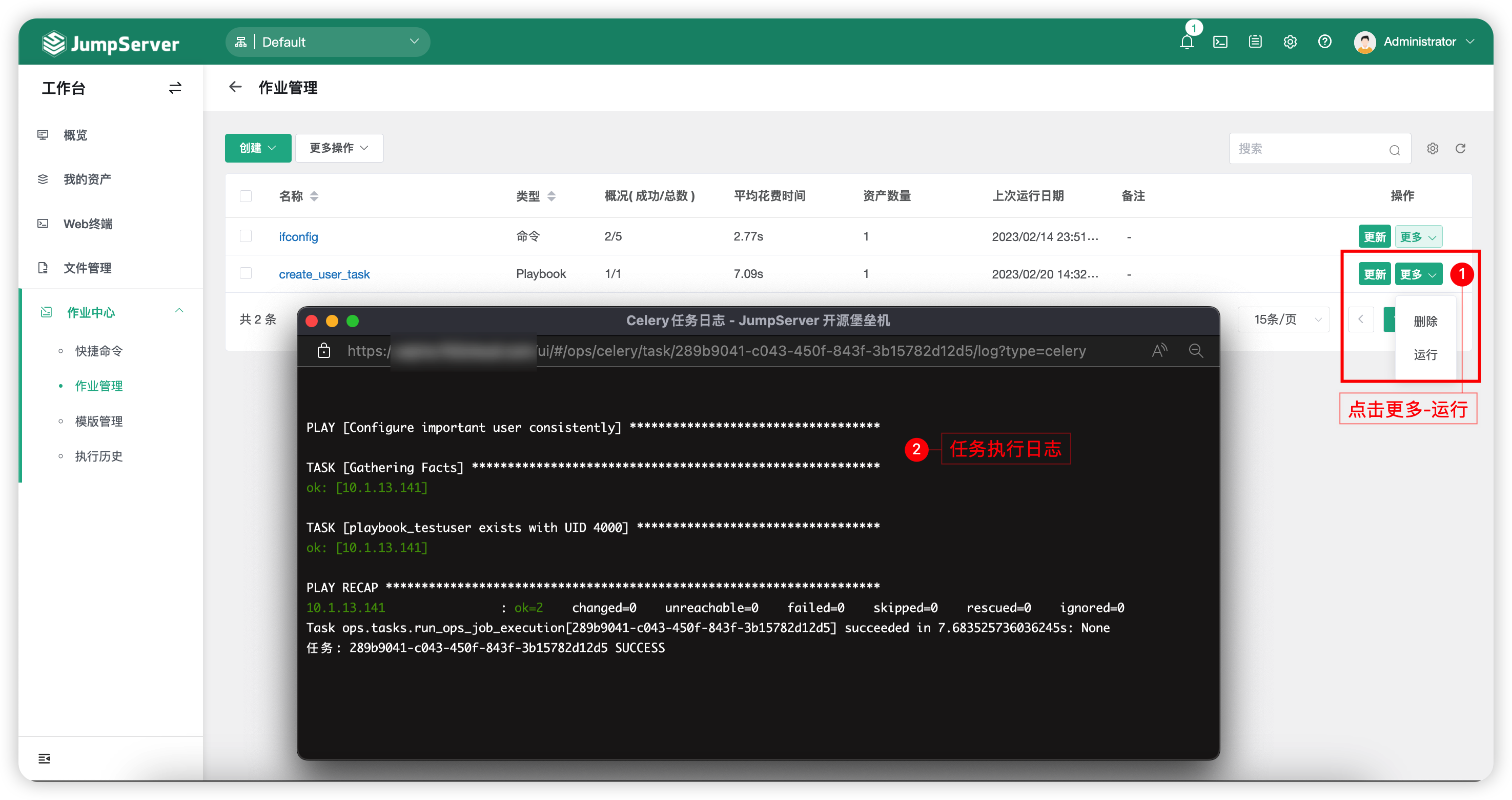Open system settings gear in header

coord(1290,42)
